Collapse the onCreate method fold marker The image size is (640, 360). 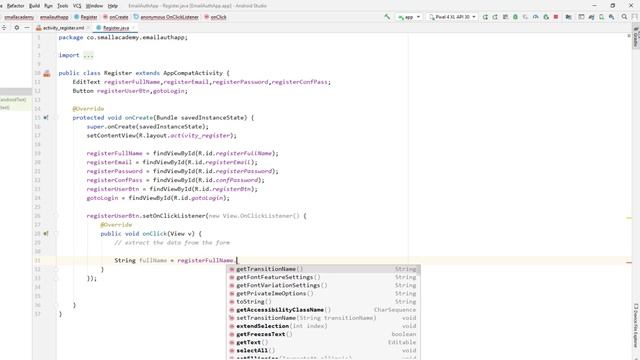point(56,118)
